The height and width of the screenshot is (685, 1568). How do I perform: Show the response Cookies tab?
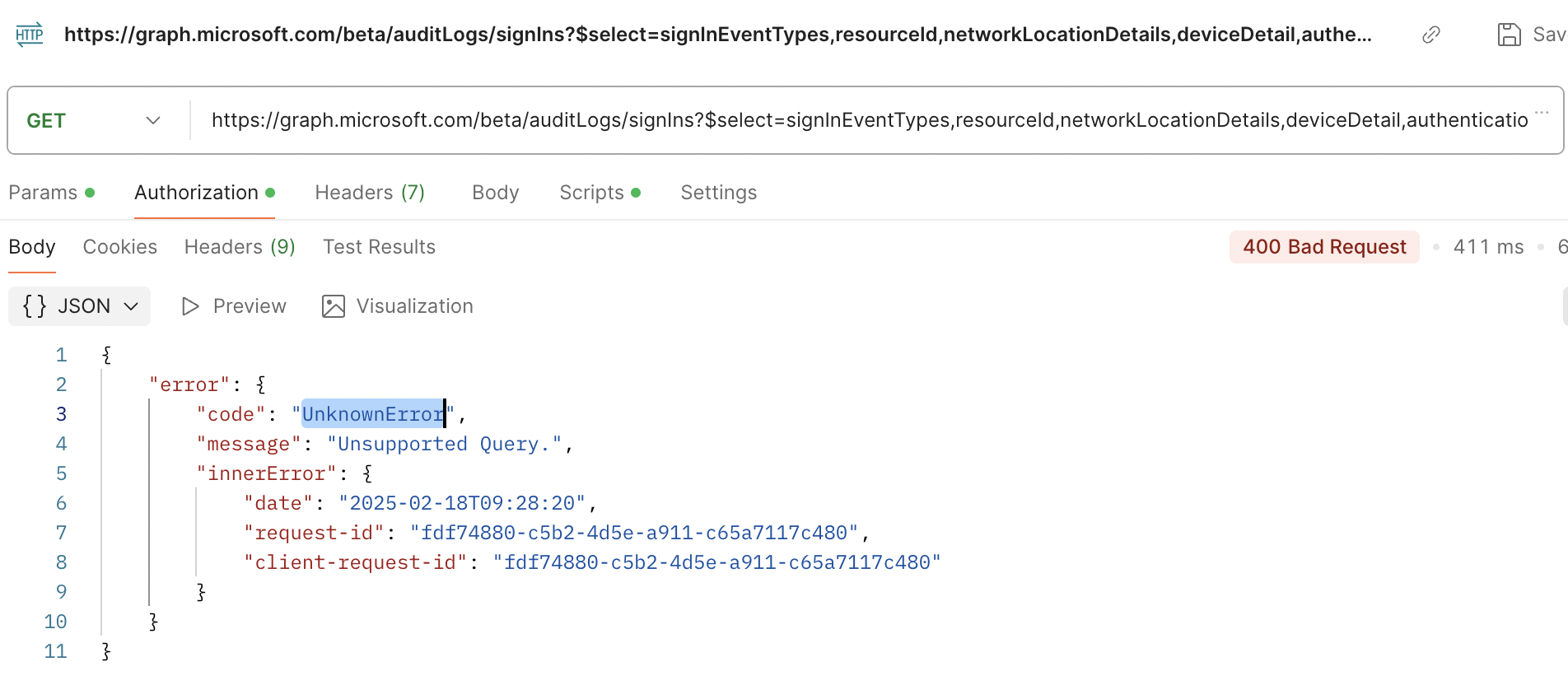click(119, 247)
